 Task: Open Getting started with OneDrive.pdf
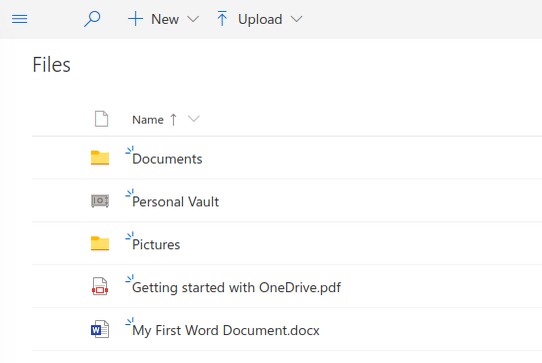click(x=237, y=288)
